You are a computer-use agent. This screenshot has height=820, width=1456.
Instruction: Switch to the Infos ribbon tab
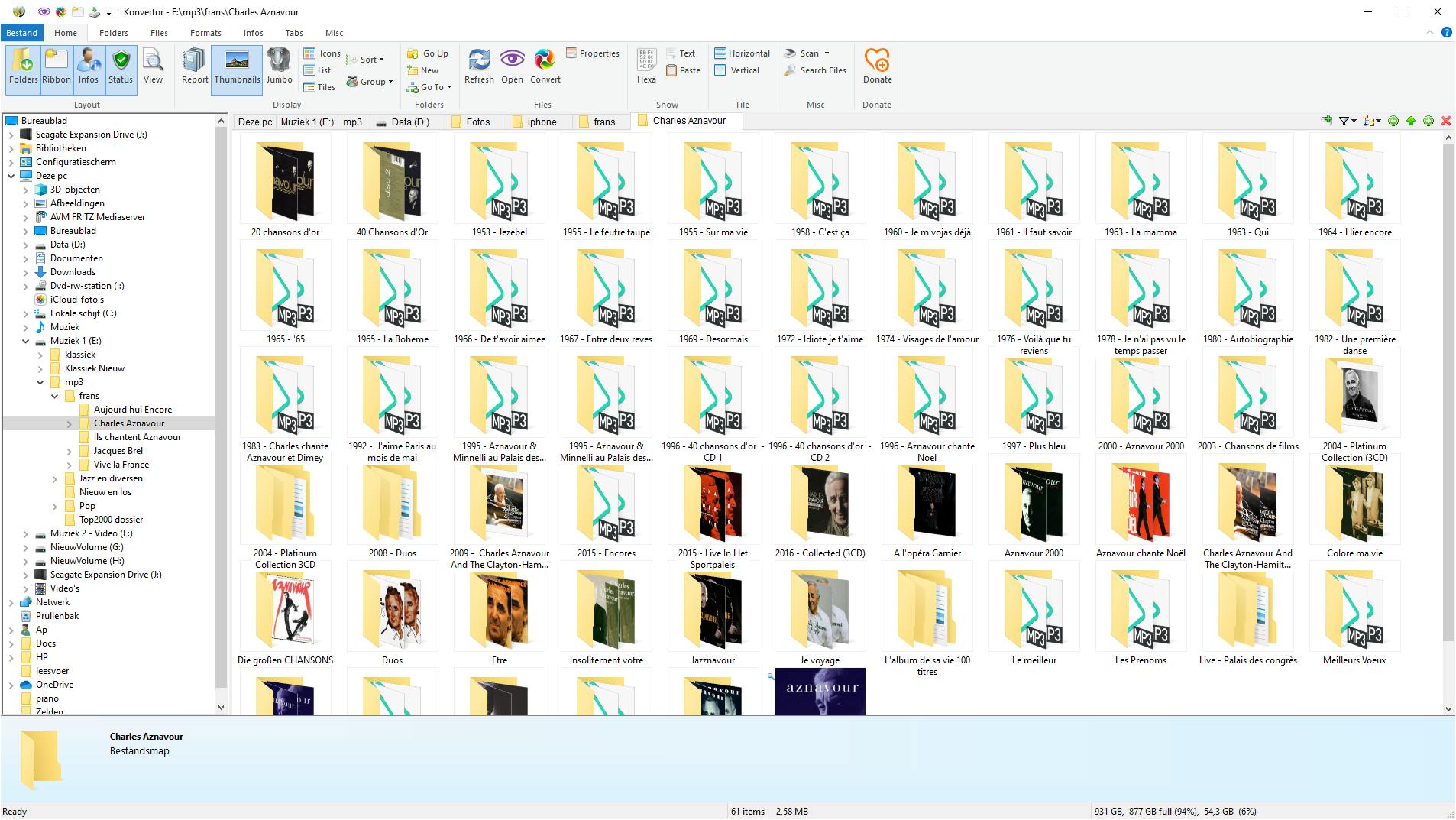click(253, 33)
